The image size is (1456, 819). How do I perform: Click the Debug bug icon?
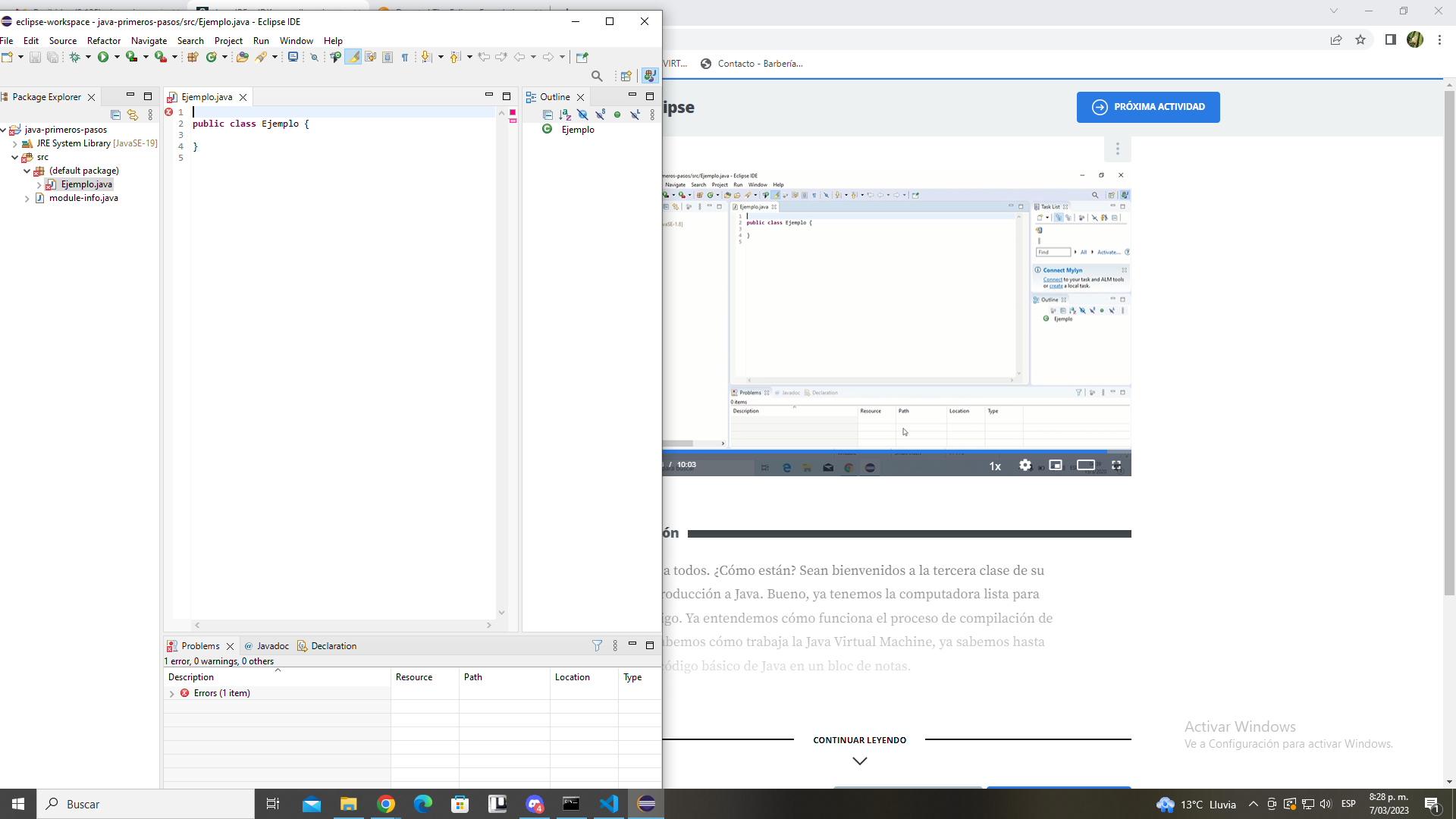[x=74, y=57]
